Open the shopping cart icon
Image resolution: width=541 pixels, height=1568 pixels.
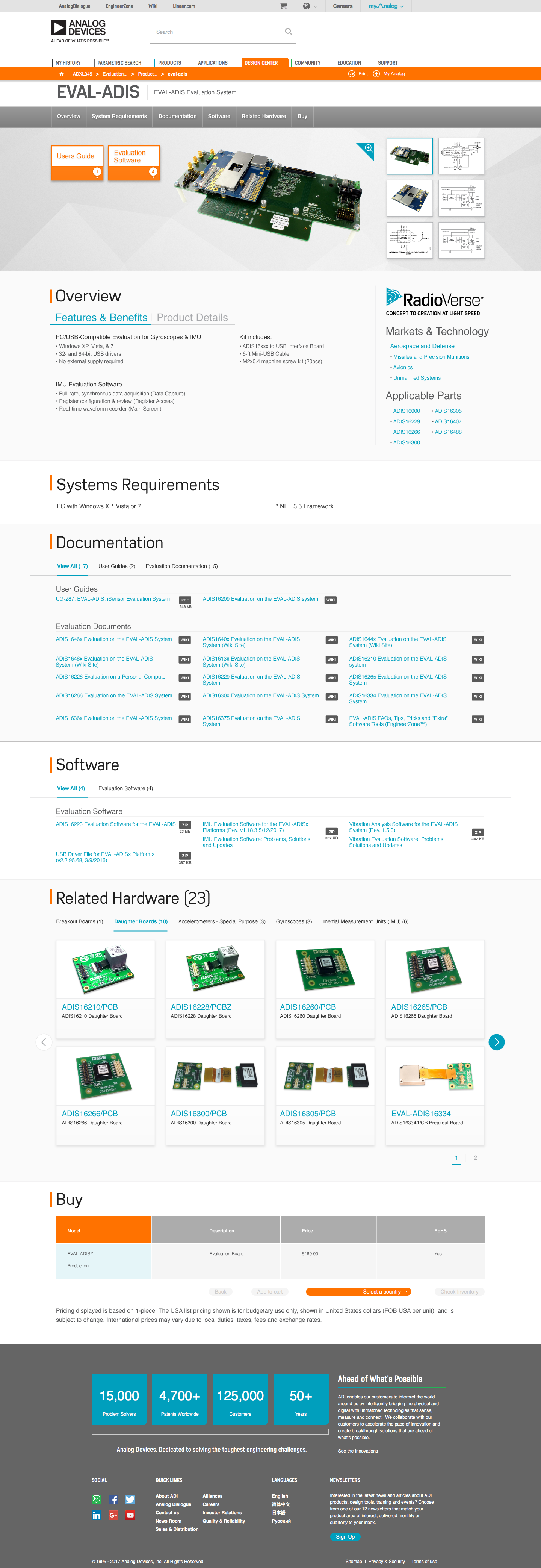coord(283,6)
